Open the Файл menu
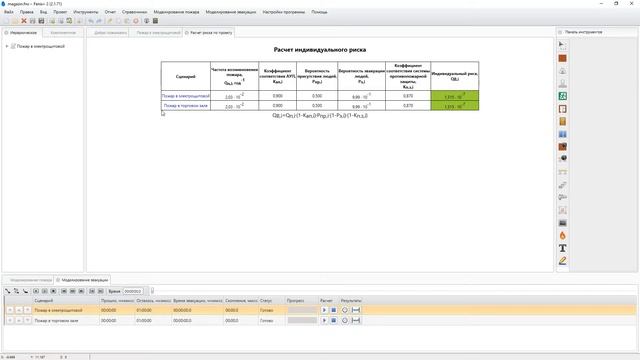The width and height of the screenshot is (640, 360). (9, 12)
